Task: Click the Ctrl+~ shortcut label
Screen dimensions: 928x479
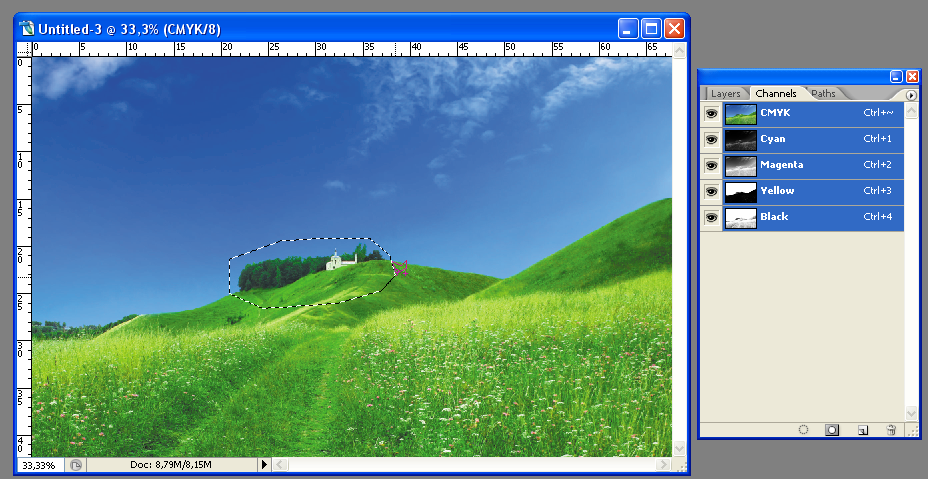Action: [878, 113]
